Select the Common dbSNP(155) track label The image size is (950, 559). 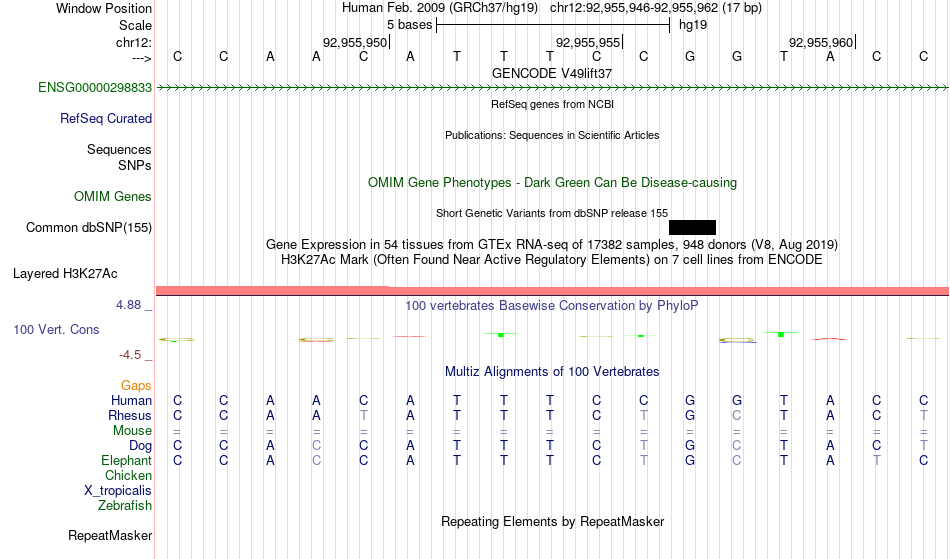coord(89,228)
